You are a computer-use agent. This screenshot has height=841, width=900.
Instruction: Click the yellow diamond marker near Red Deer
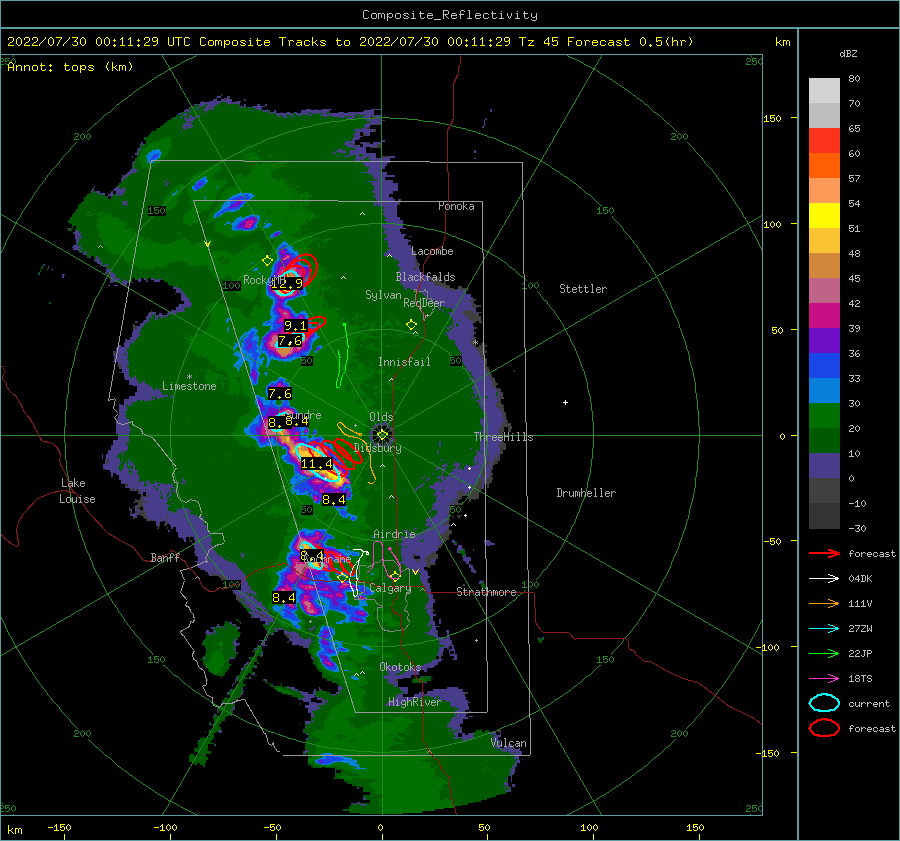(x=411, y=325)
